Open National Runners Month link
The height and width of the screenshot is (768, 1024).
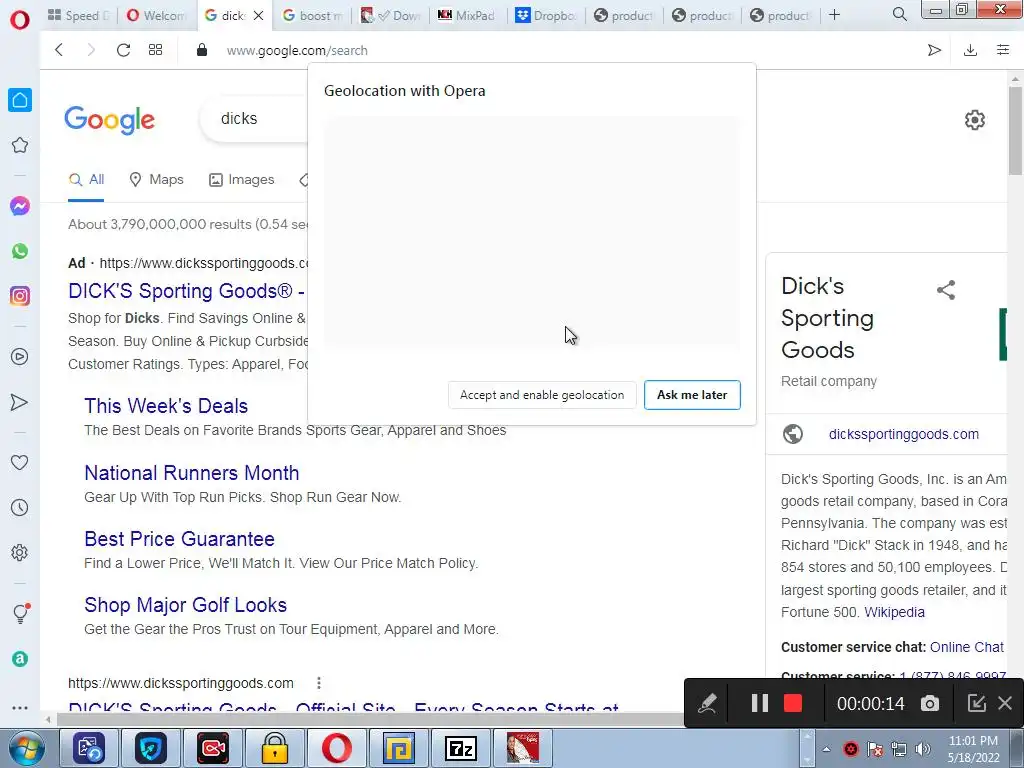pyautogui.click(x=192, y=473)
